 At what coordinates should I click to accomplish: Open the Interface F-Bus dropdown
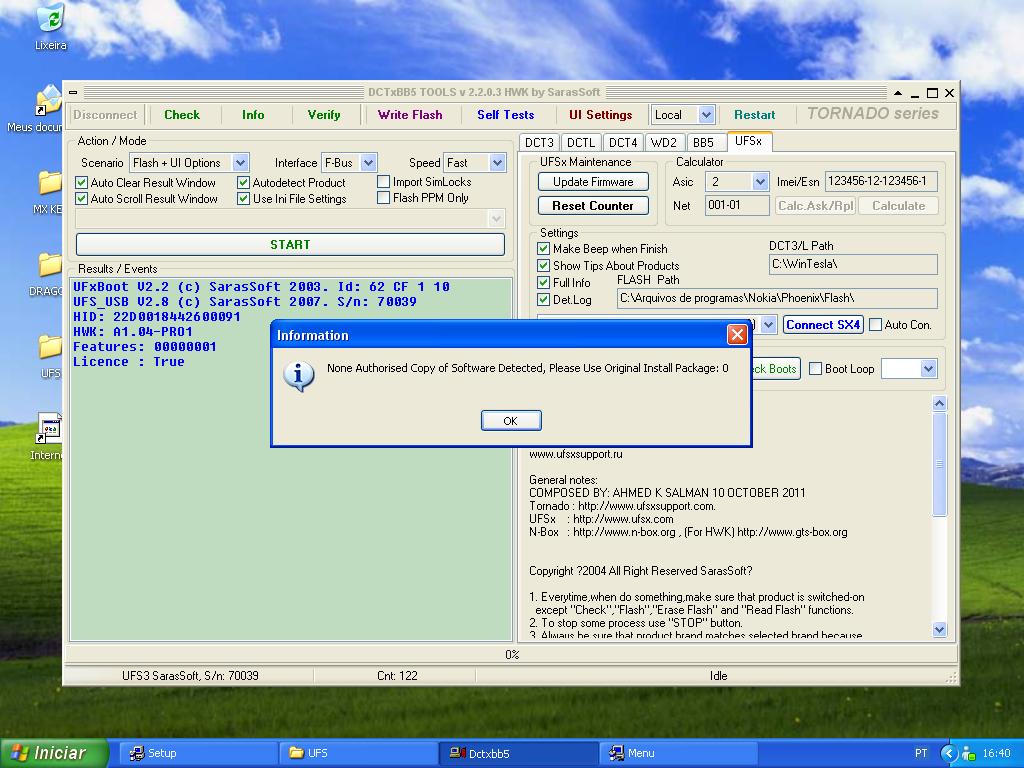click(368, 163)
